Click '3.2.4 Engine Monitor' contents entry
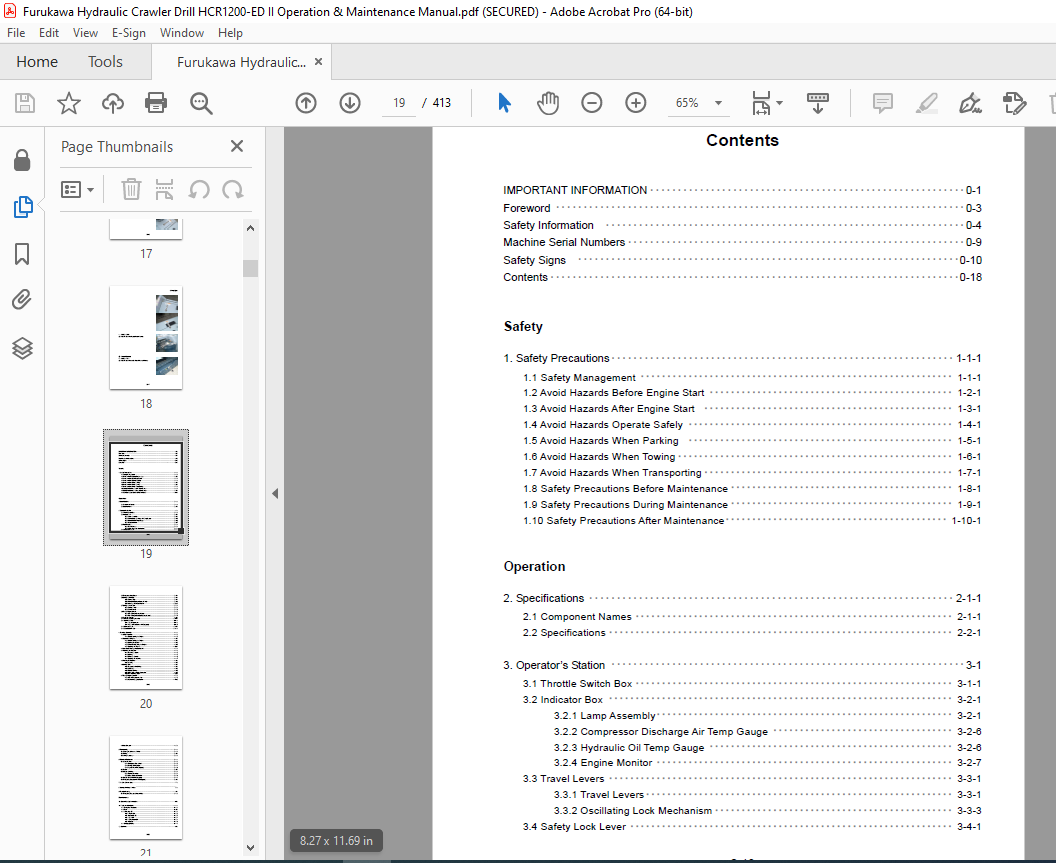This screenshot has height=863, width=1056. tap(767, 763)
